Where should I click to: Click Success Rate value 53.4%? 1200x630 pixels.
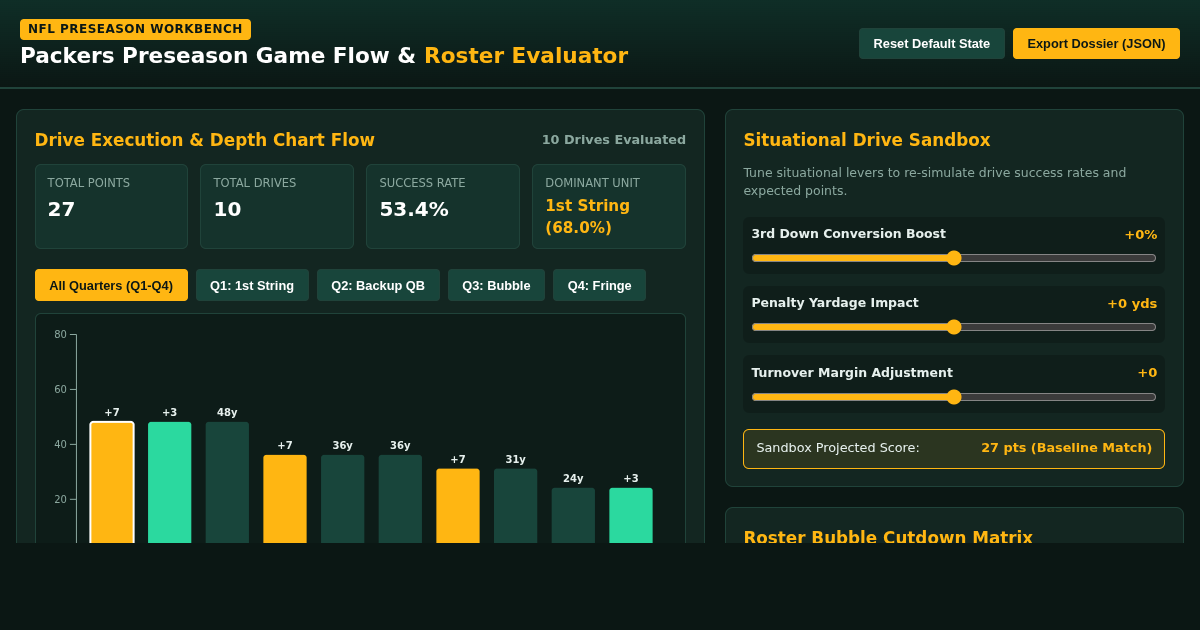coord(414,209)
